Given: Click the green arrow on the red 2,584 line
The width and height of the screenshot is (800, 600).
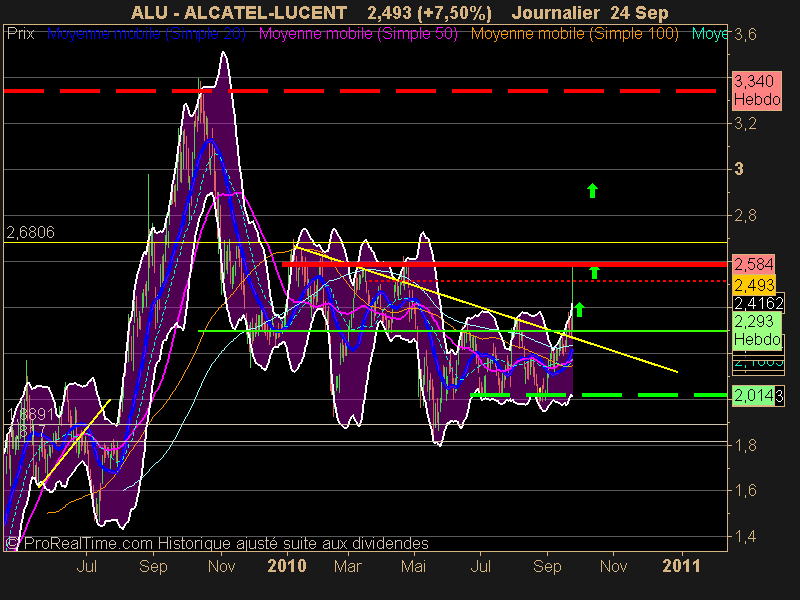Looking at the screenshot, I should (x=594, y=272).
